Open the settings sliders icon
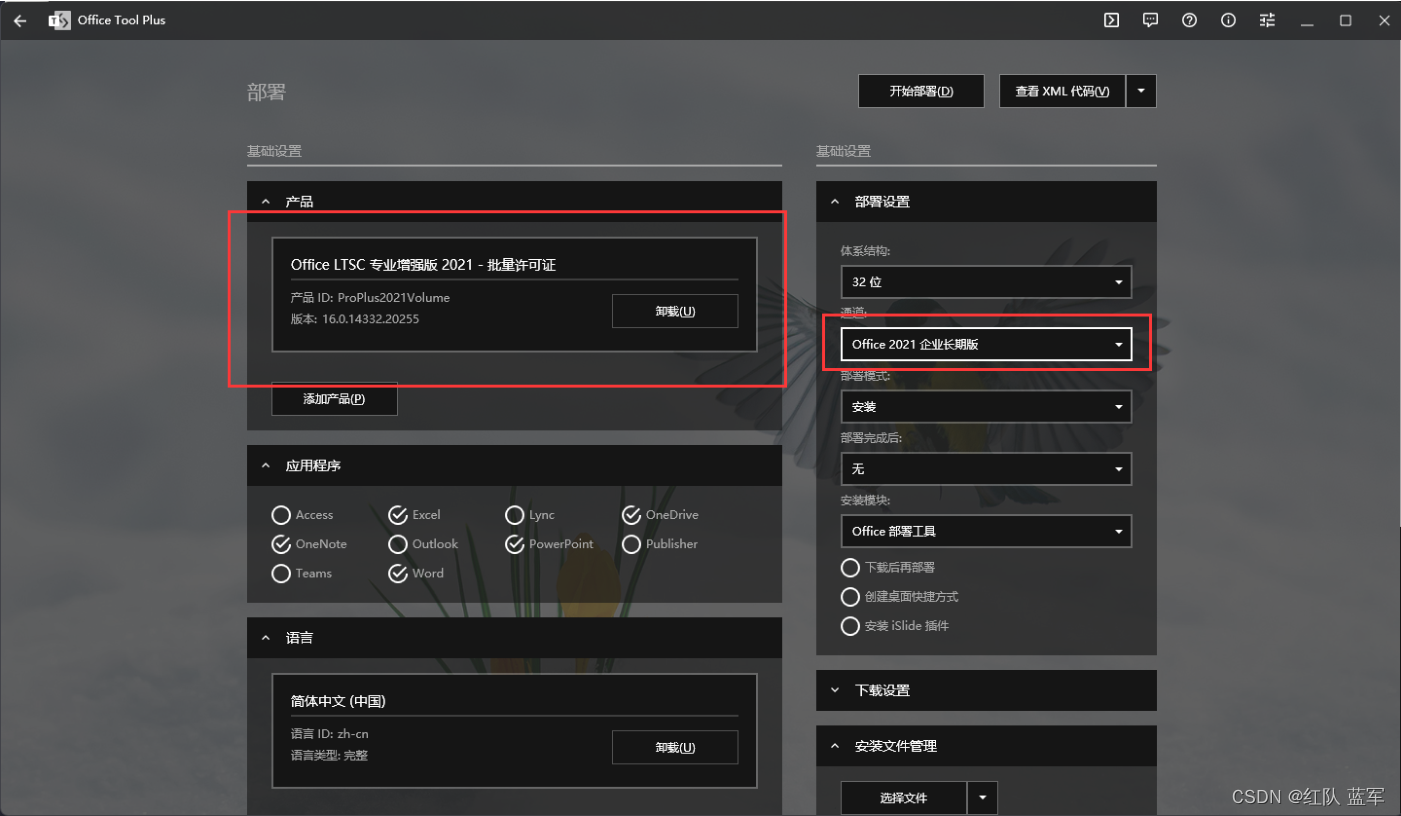 coord(1267,20)
